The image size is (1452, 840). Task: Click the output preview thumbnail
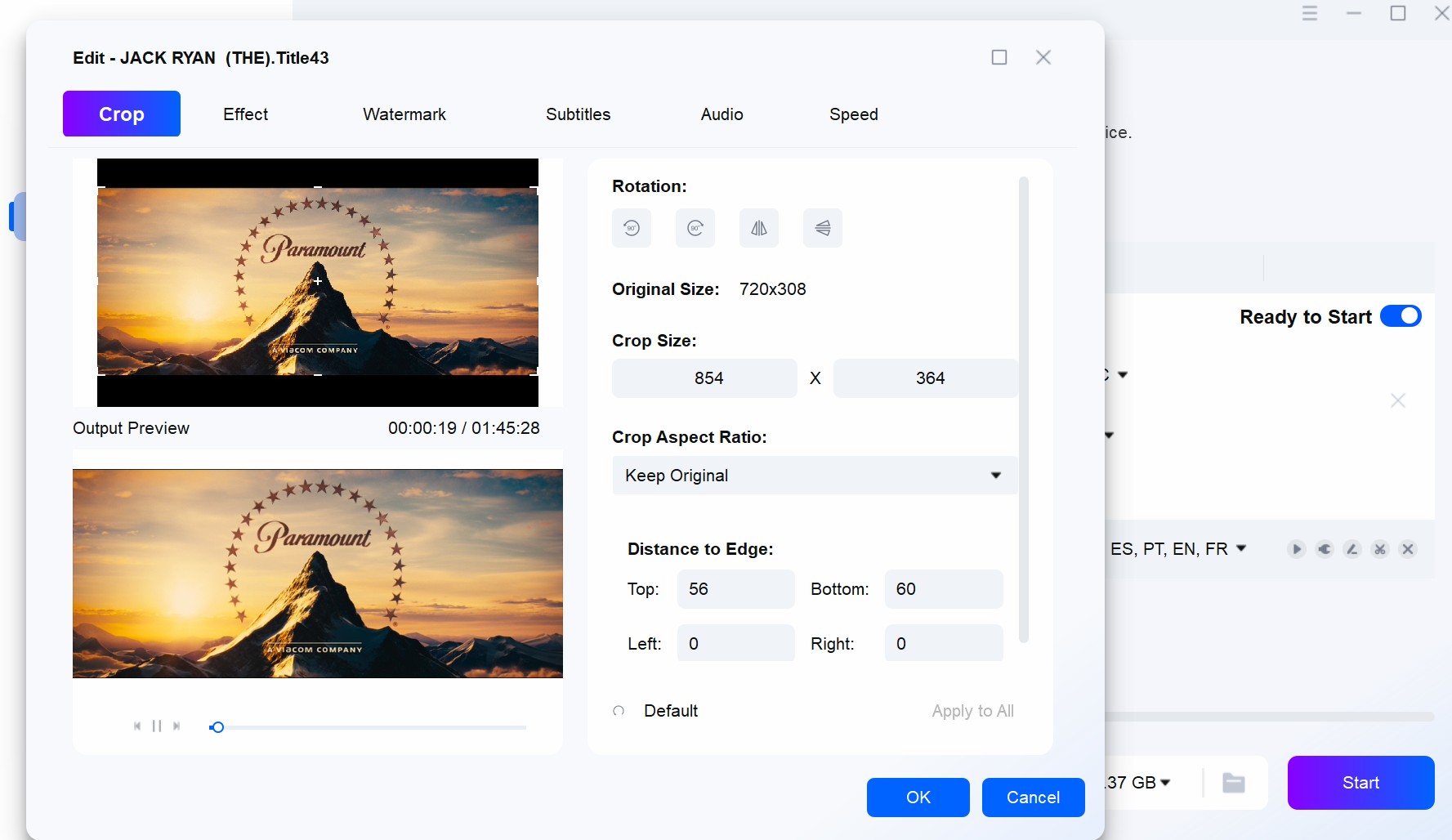(x=318, y=574)
